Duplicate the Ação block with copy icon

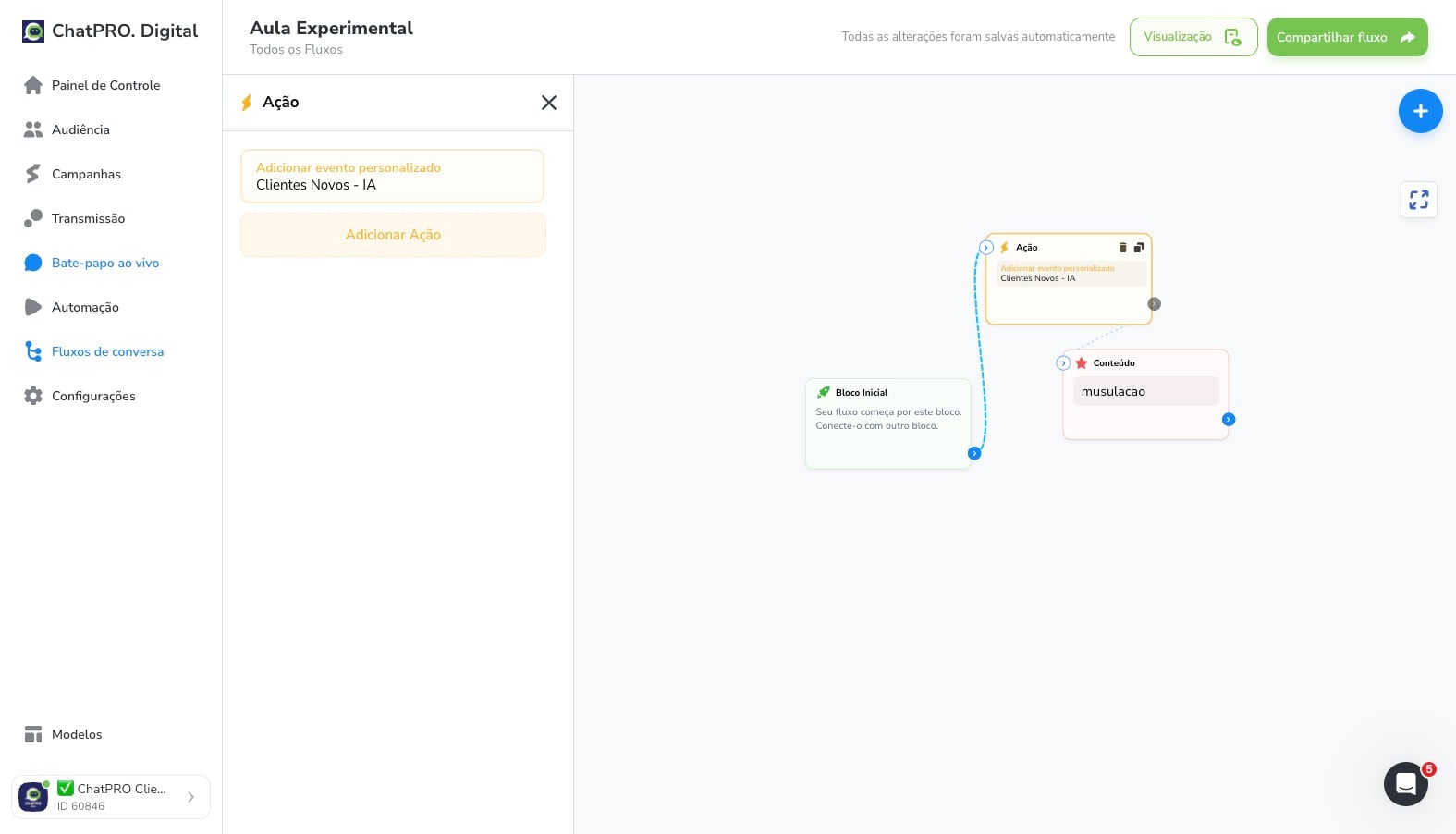pyautogui.click(x=1139, y=247)
